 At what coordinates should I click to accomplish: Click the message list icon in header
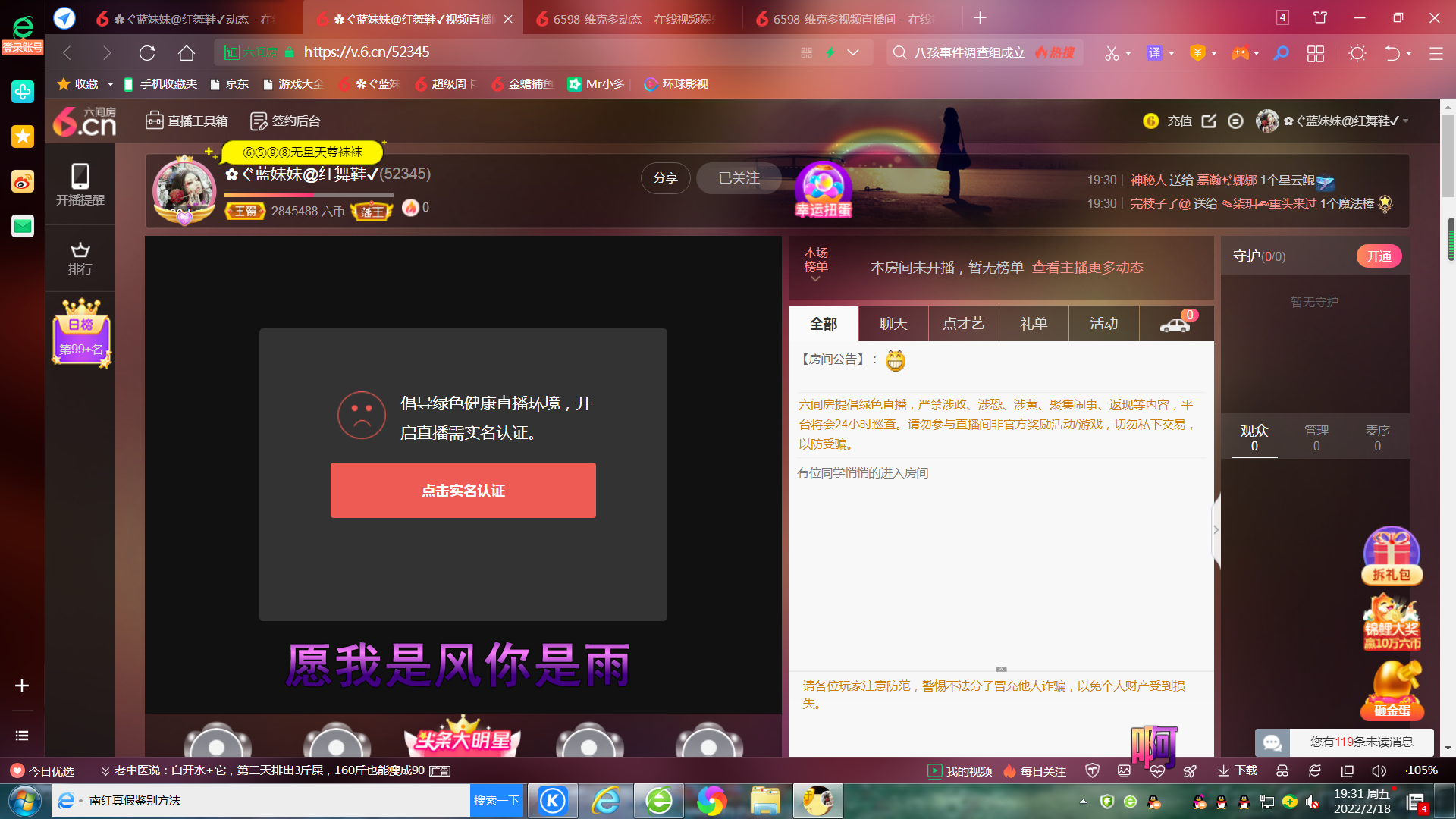pyautogui.click(x=1235, y=121)
